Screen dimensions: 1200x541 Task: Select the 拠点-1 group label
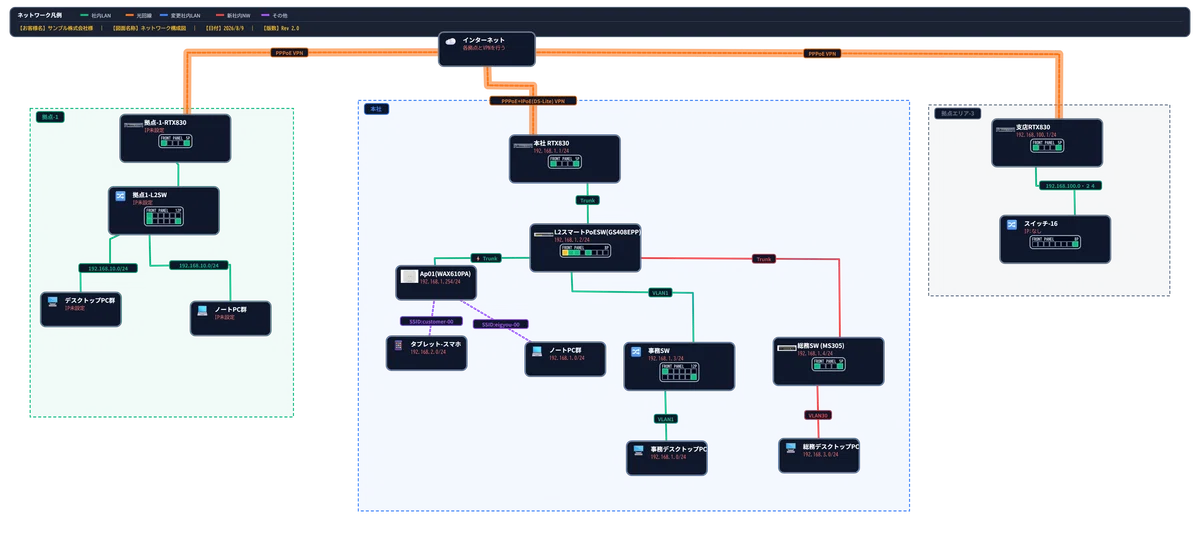(x=51, y=117)
